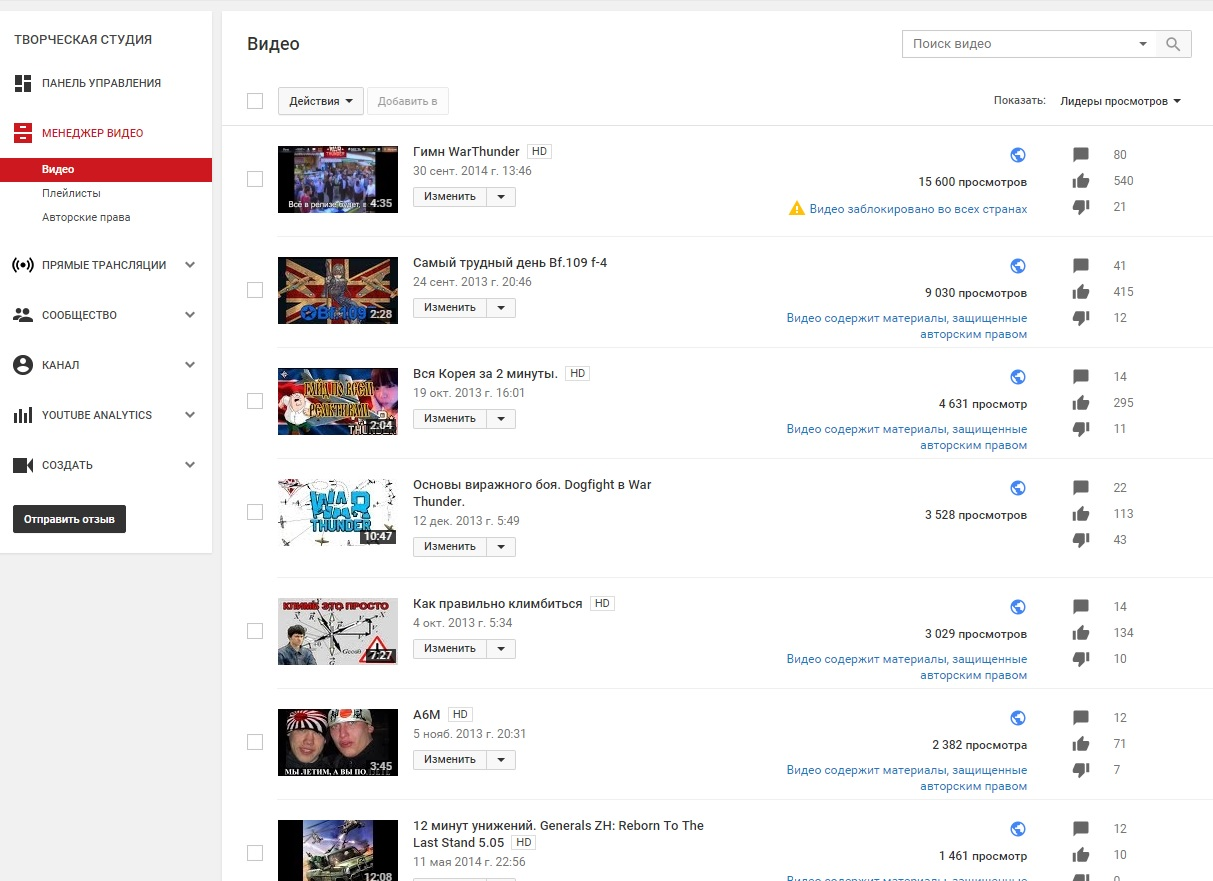This screenshot has width=1213, height=881.
Task: Click the thumbs-down icon for Основы виражного боя
Action: click(1080, 540)
